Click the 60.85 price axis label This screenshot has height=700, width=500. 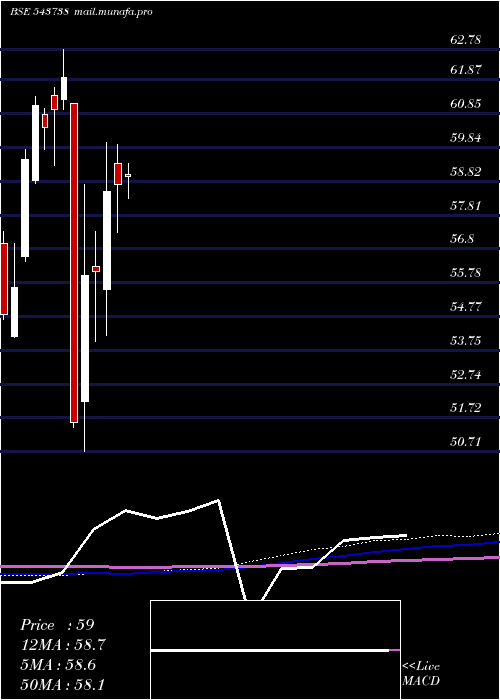tap(466, 104)
